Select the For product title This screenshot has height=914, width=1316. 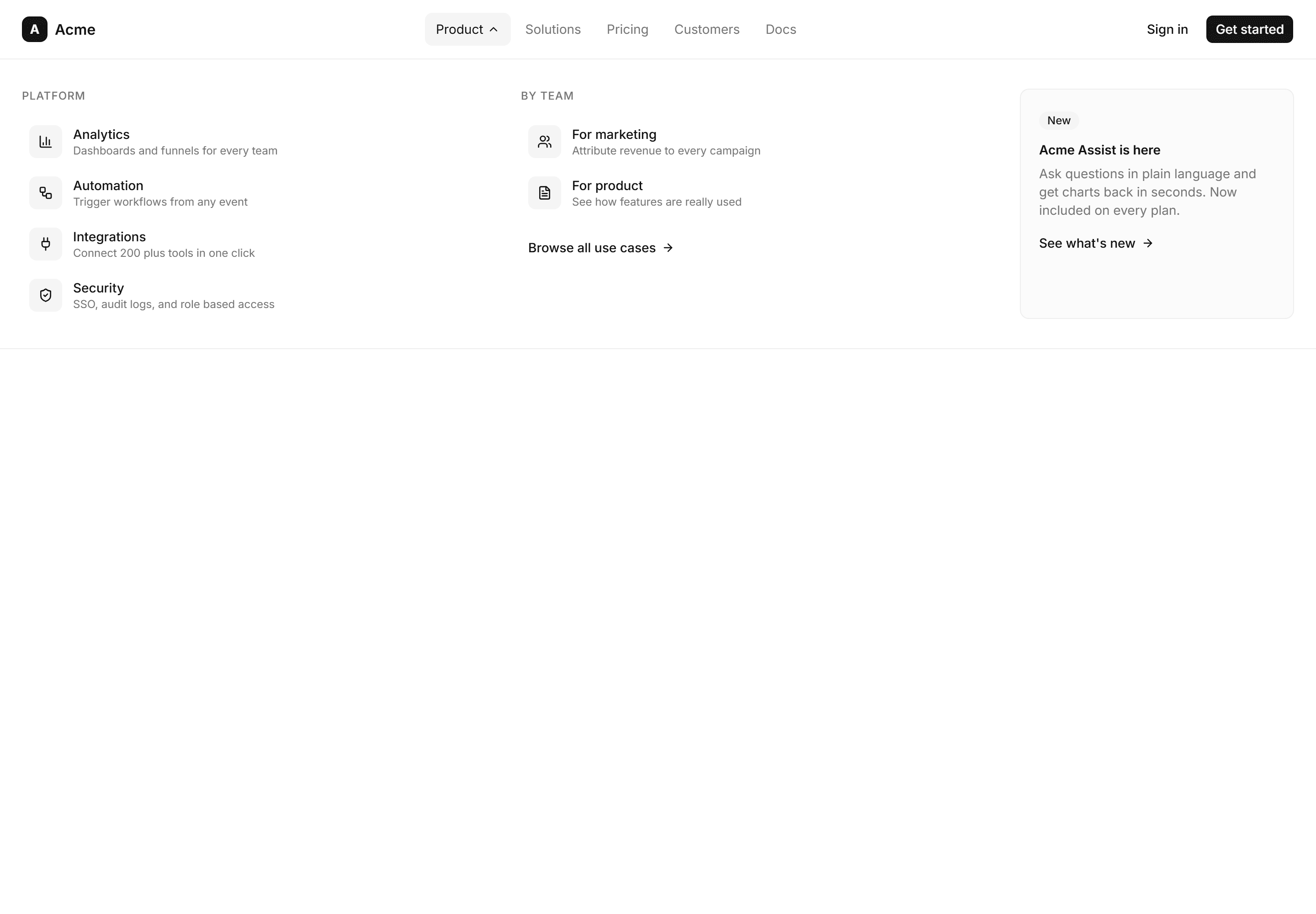click(607, 186)
